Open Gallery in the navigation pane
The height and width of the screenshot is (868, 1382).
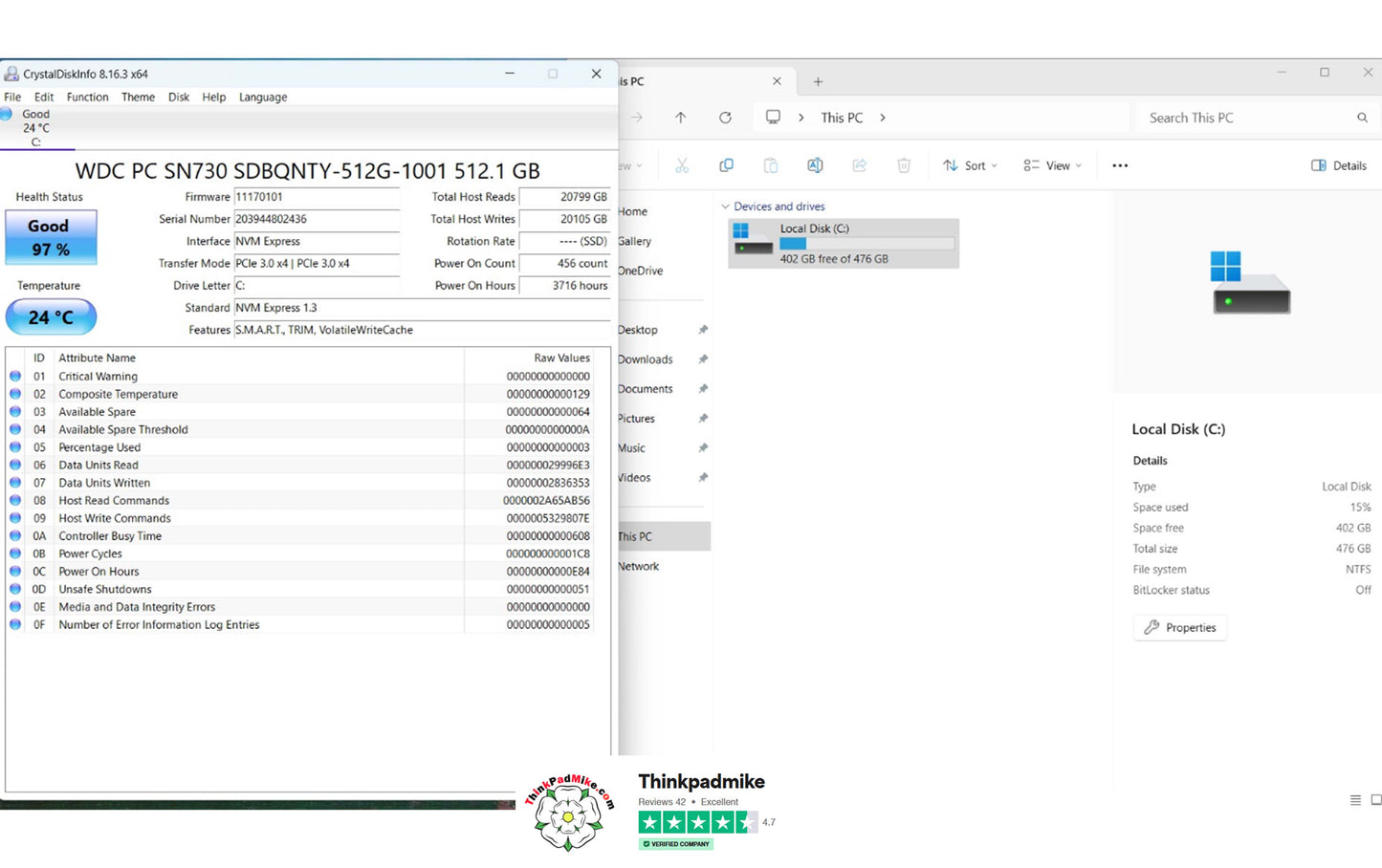[634, 241]
